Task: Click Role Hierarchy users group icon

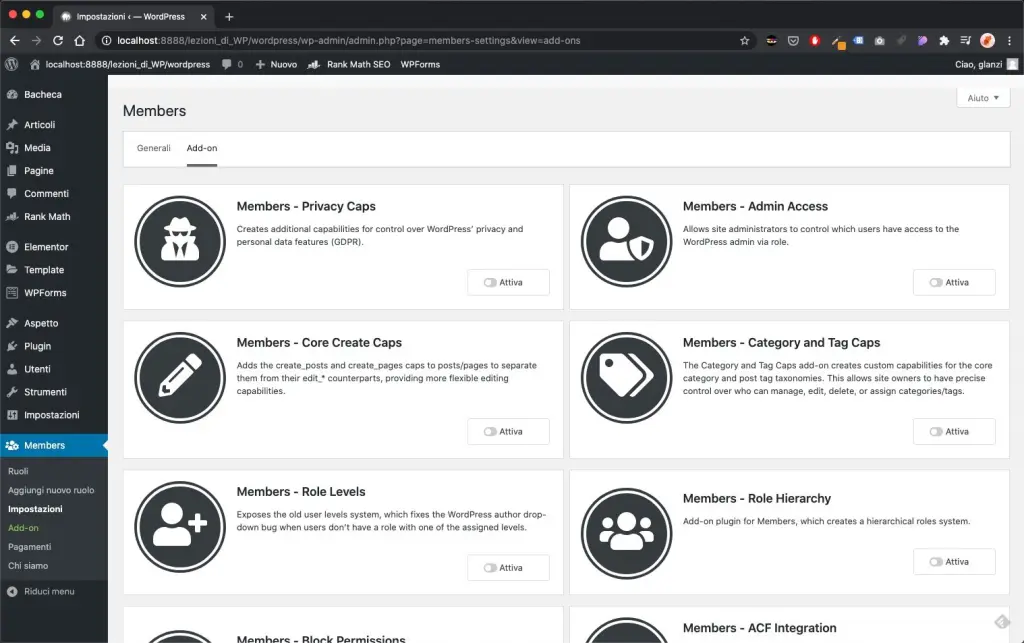Action: tap(626, 533)
